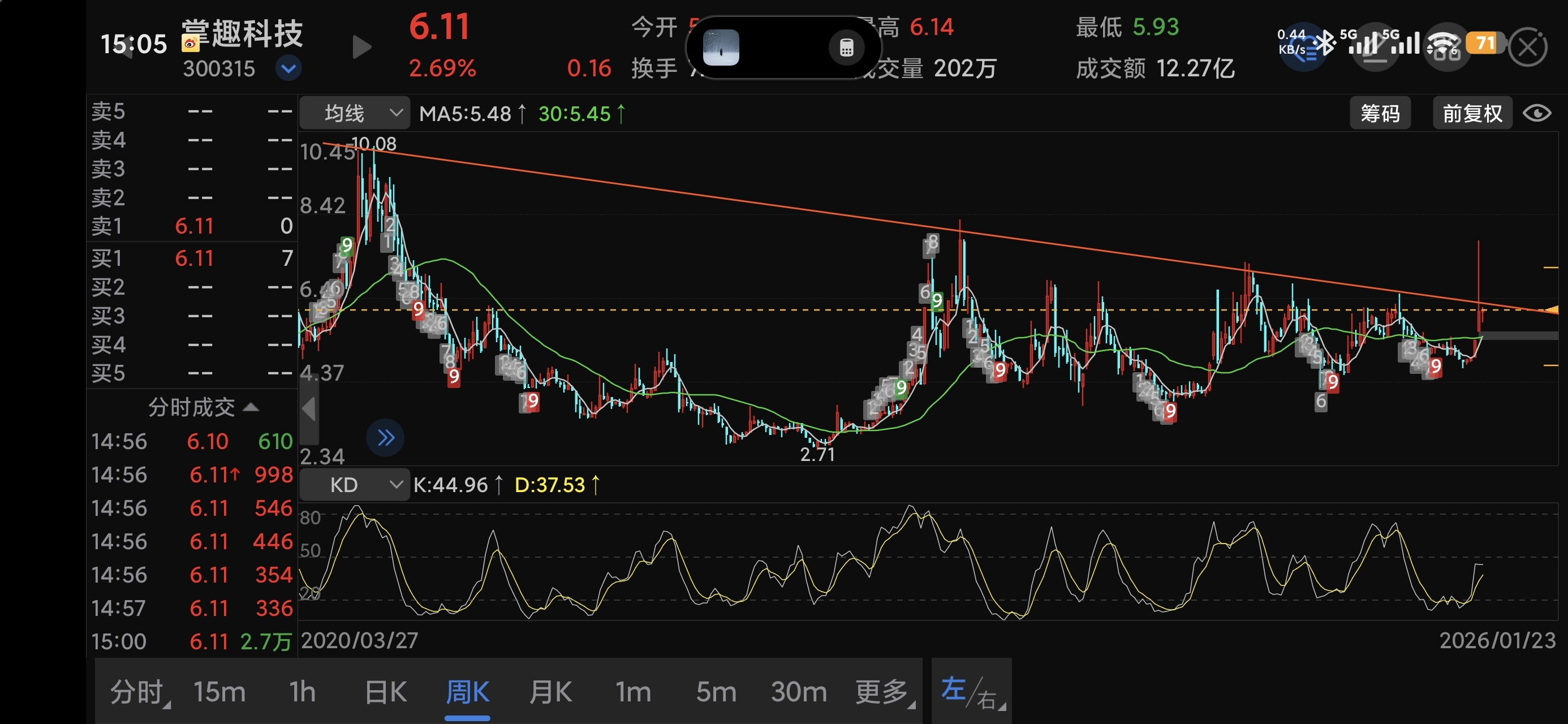Click the chart scroll-left triangle arrow
The height and width of the screenshot is (724, 1568).
309,408
